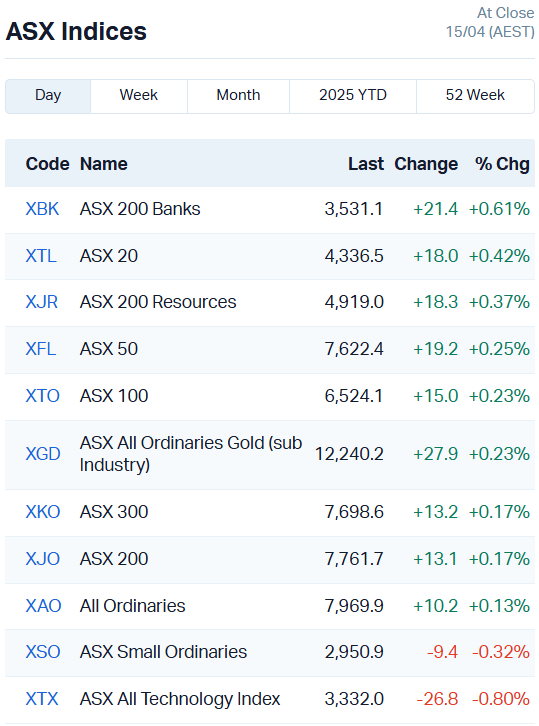Screen dimensions: 539x726
Task: Sort by the Last column header
Action: point(366,164)
